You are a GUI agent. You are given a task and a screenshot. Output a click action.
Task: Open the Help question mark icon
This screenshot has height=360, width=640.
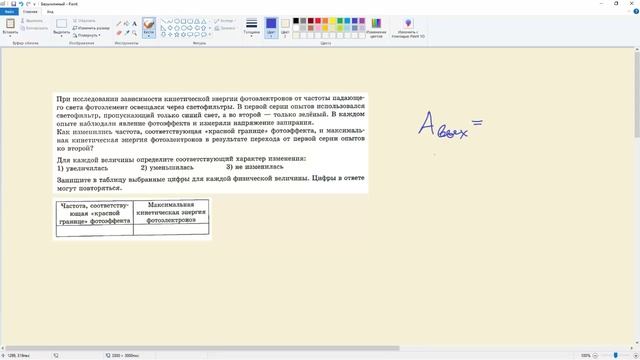[636, 11]
